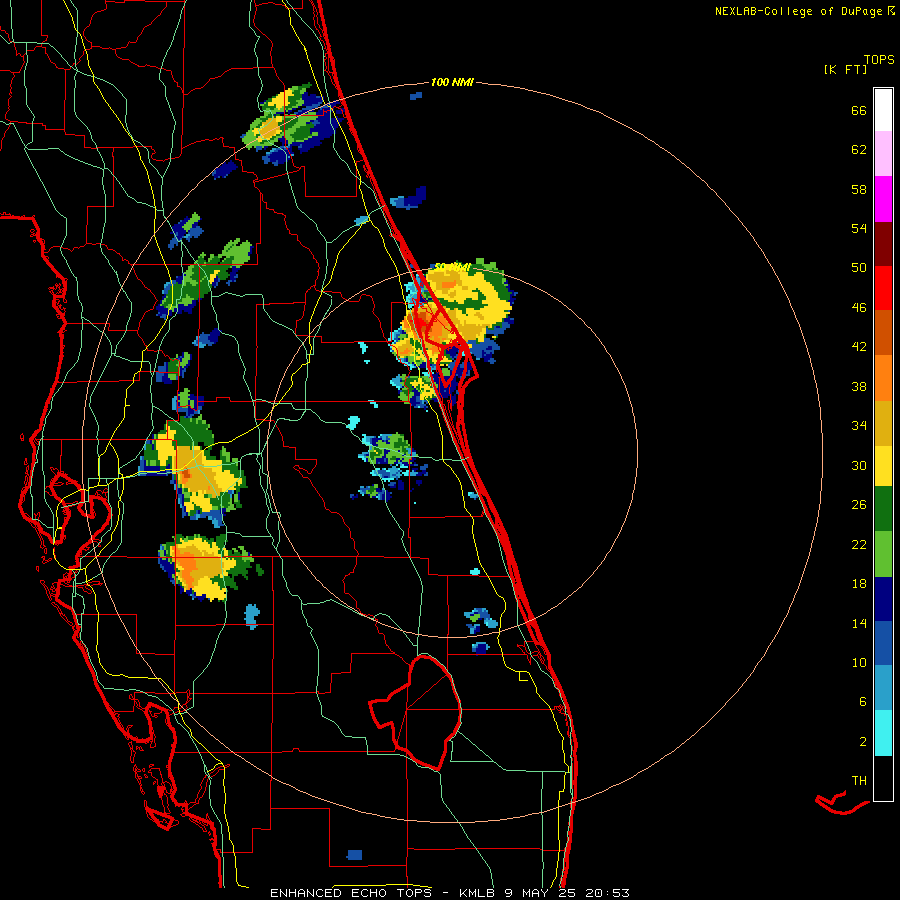Pick the magenta band in the legend
Viewport: 900px width, 900px height.
click(x=883, y=199)
